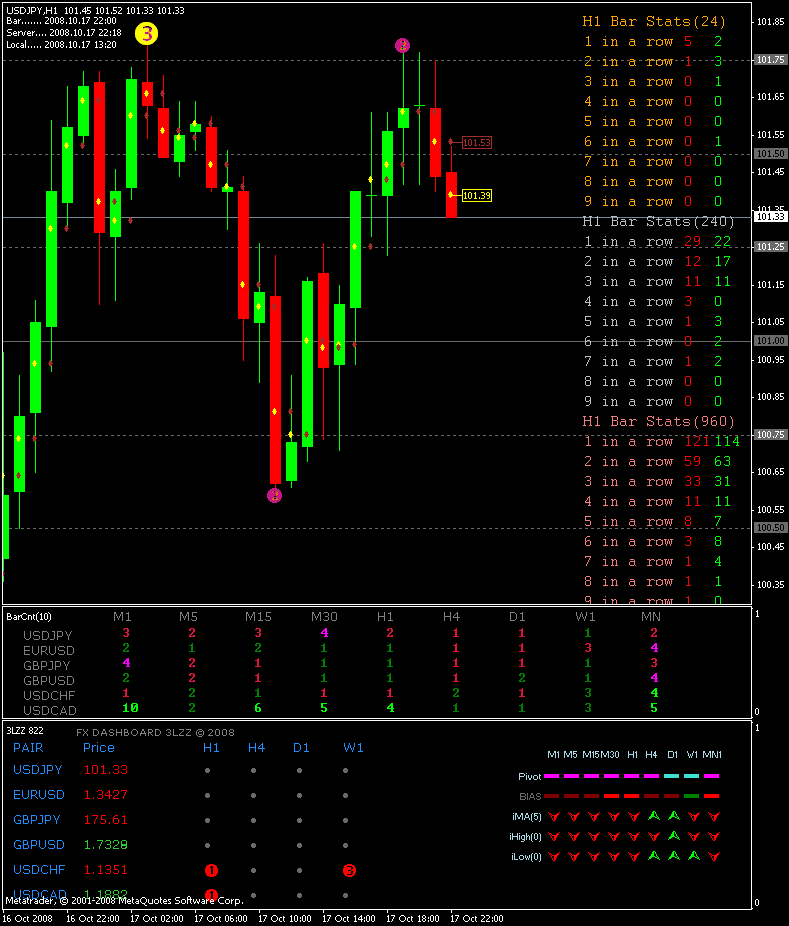Click the W1 column header in FX Dashboard
The width and height of the screenshot is (789, 926).
pos(353,748)
